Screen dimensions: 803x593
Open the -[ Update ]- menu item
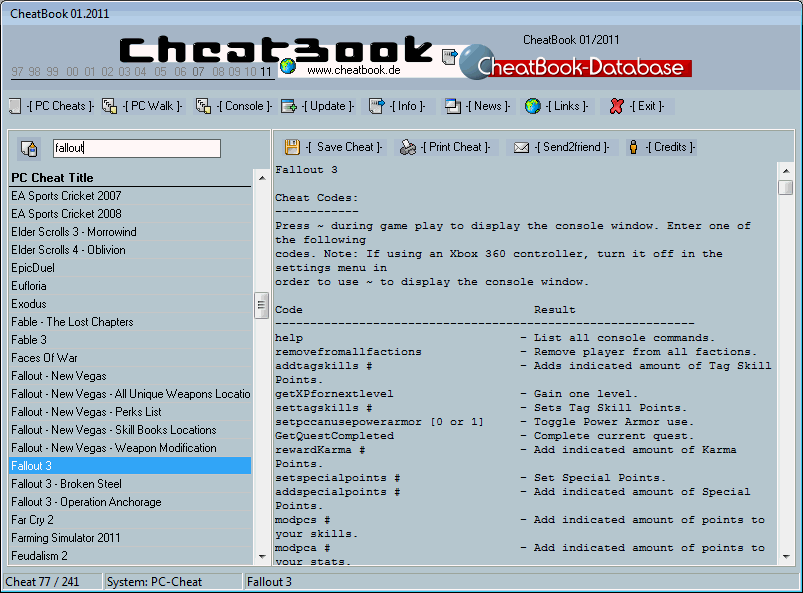click(328, 106)
